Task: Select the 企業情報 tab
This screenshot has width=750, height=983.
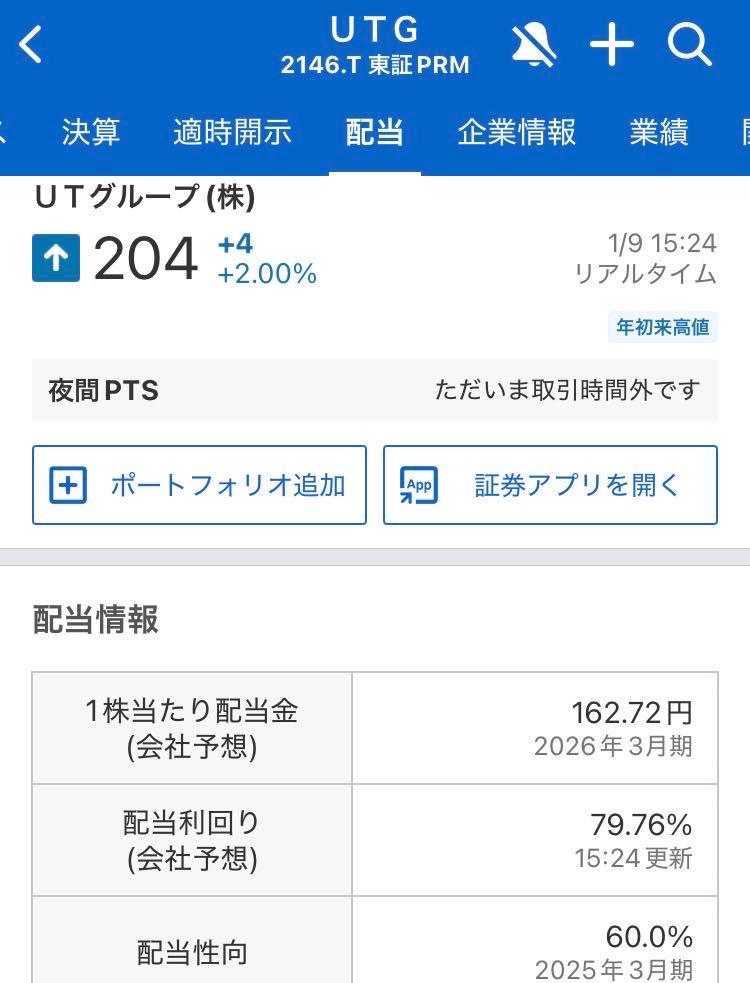Action: pos(515,131)
